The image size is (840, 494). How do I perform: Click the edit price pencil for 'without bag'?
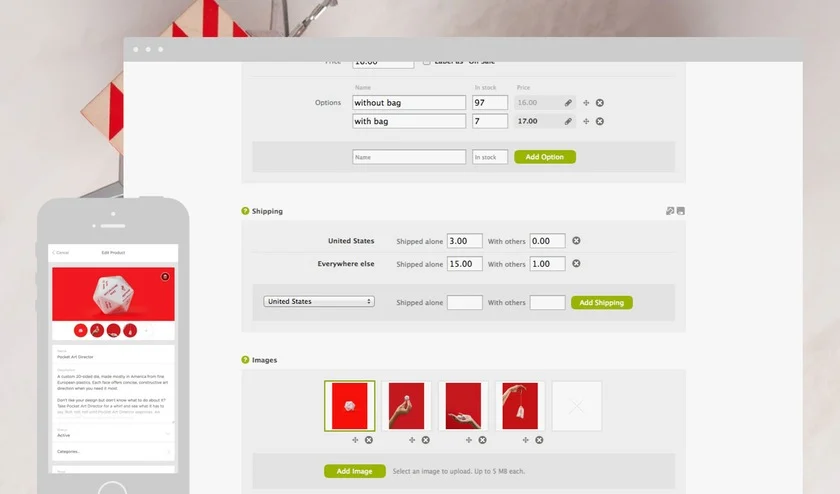coord(569,103)
